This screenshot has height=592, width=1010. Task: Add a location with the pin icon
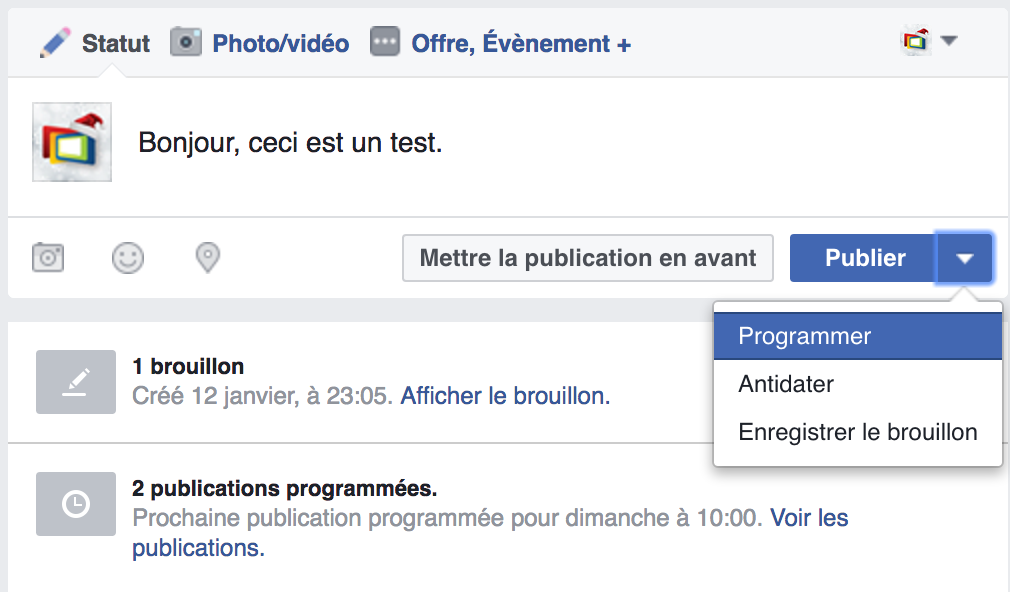[207, 257]
